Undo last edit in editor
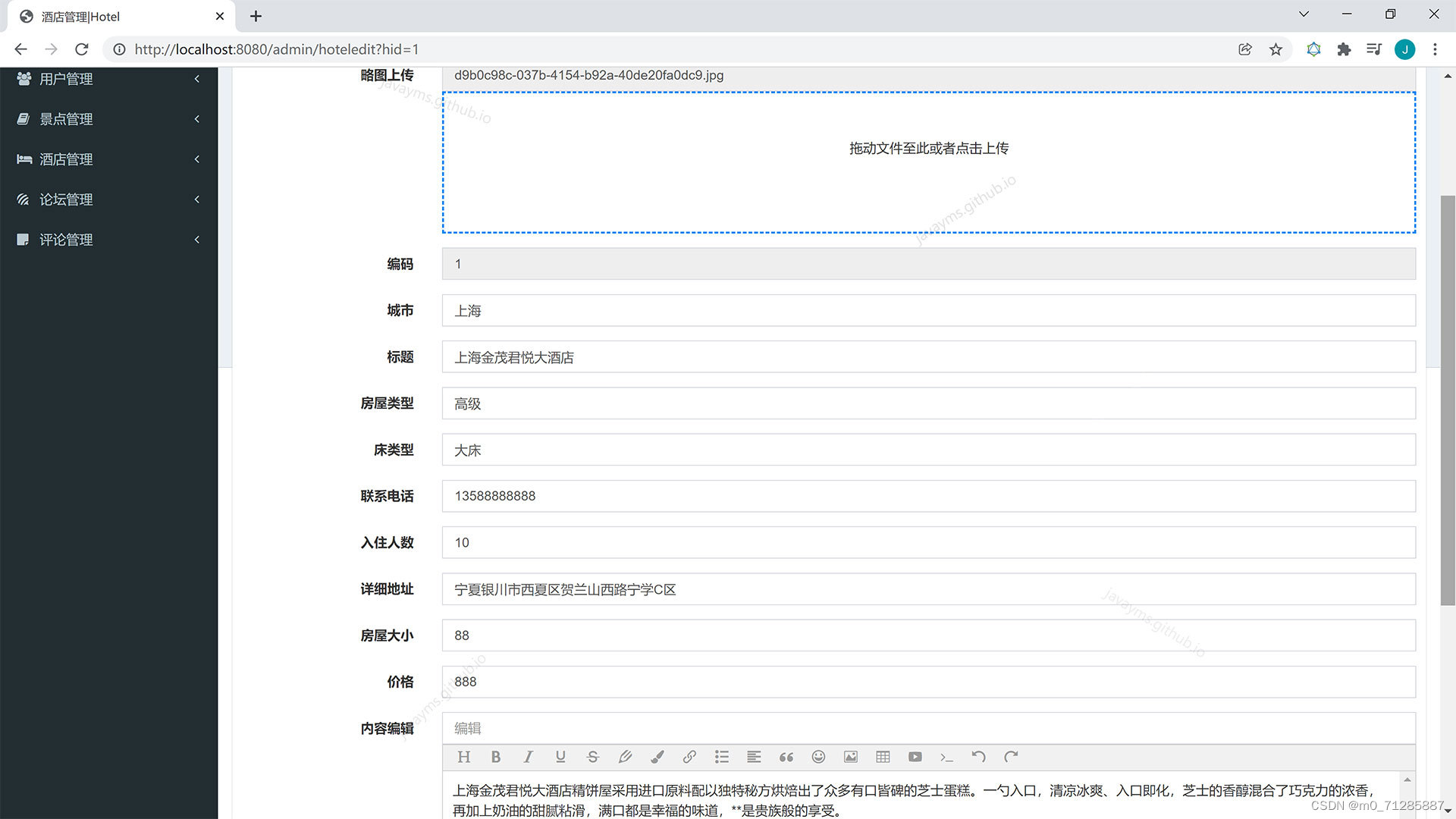 979,757
